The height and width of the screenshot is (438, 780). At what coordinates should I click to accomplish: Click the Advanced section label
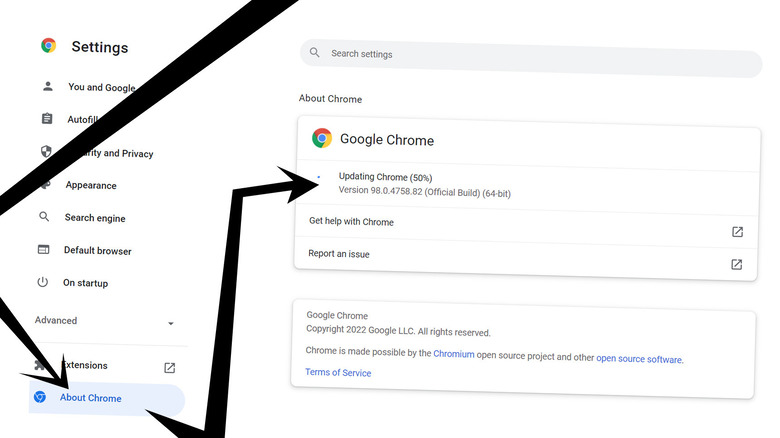coord(56,320)
